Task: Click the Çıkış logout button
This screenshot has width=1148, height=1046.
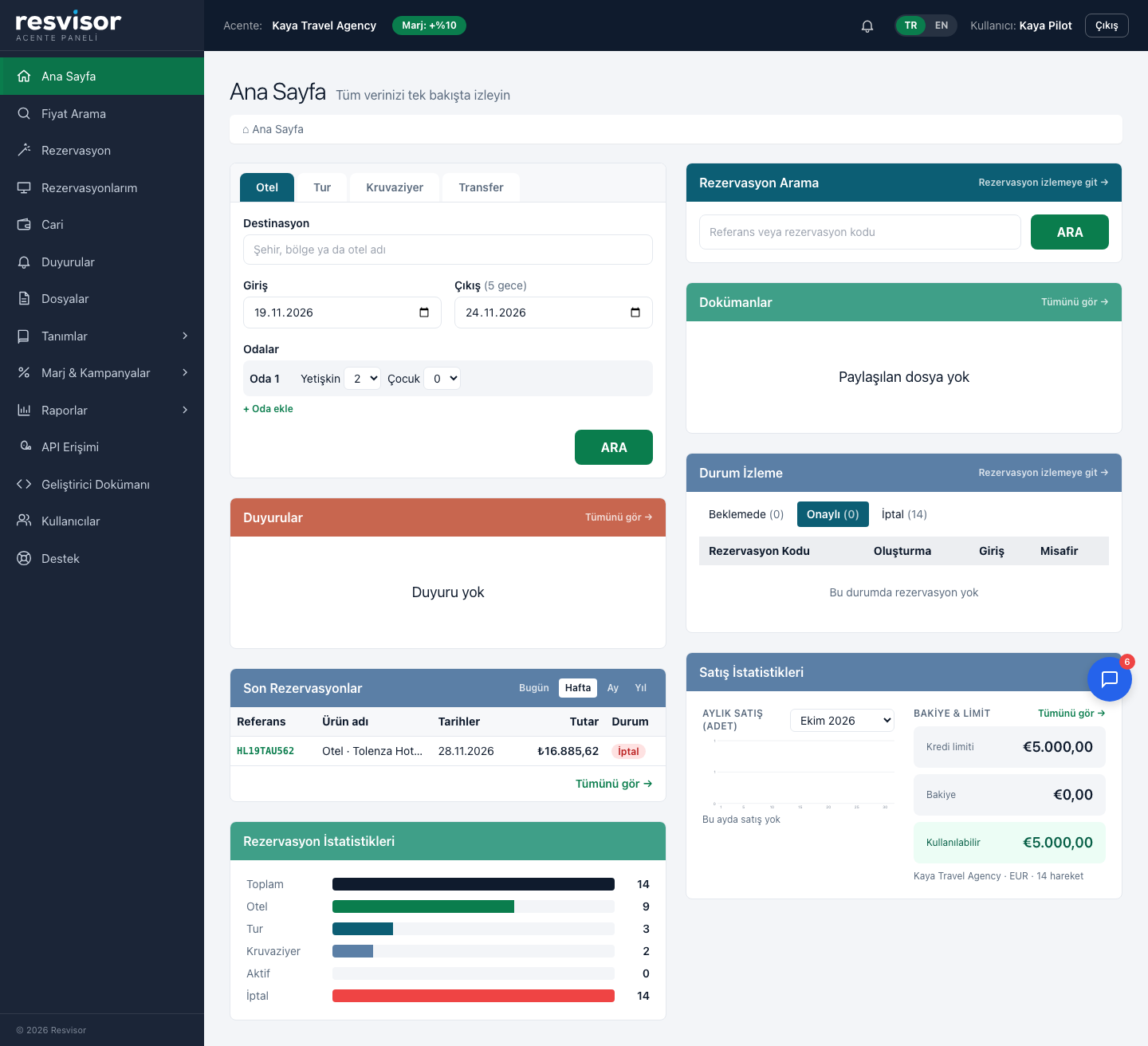Action: coord(1107,26)
